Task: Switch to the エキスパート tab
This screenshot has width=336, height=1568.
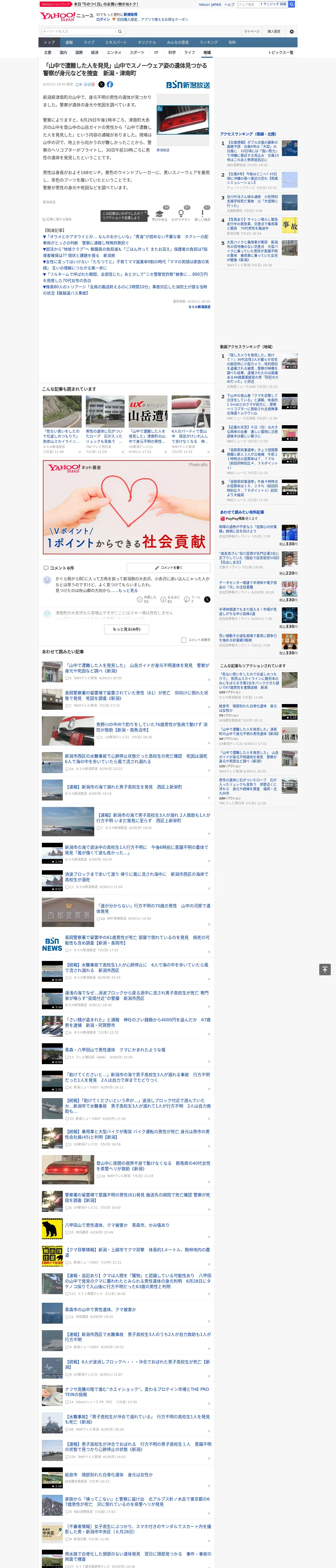Action: (x=116, y=43)
